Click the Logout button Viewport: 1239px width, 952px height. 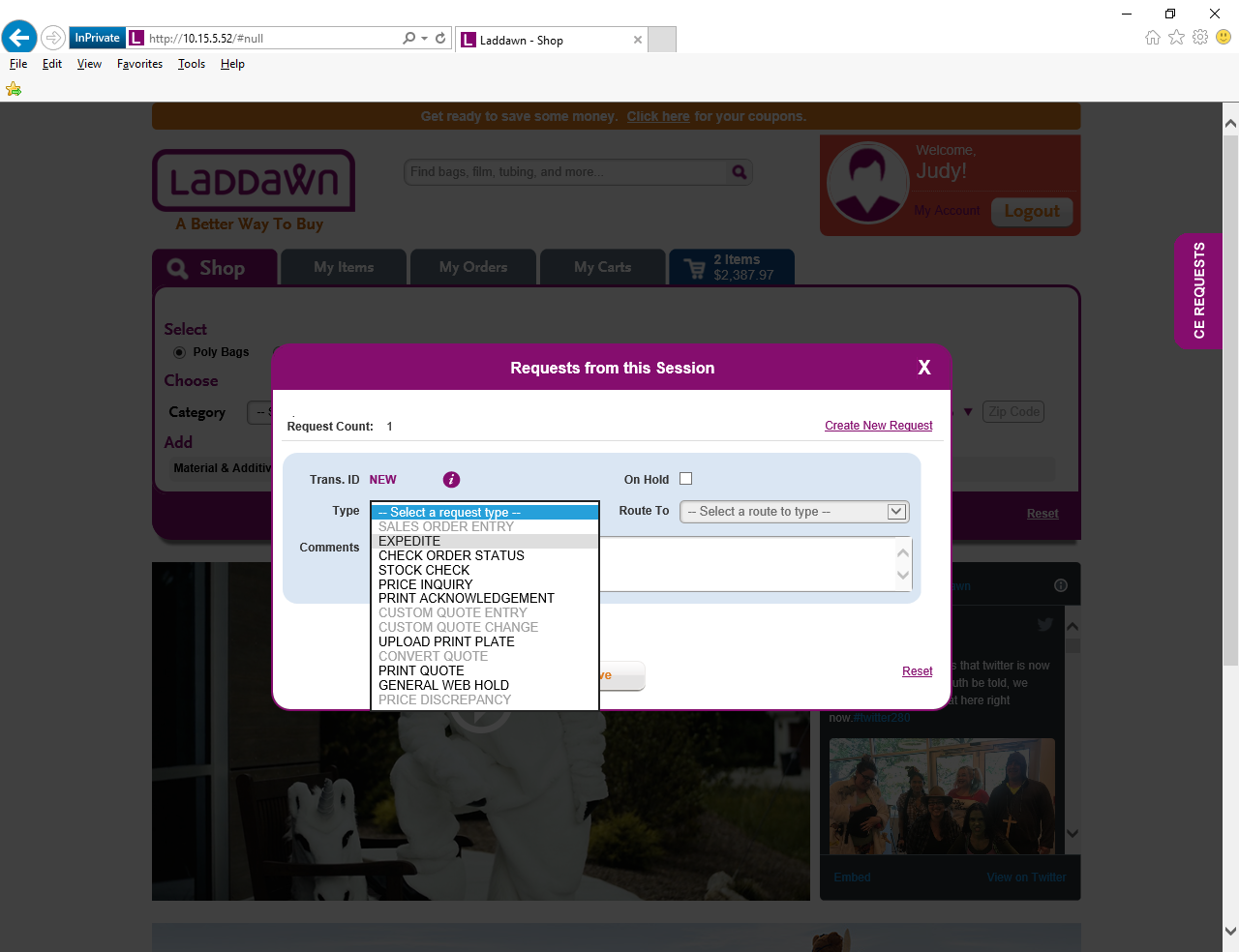[x=1032, y=211]
